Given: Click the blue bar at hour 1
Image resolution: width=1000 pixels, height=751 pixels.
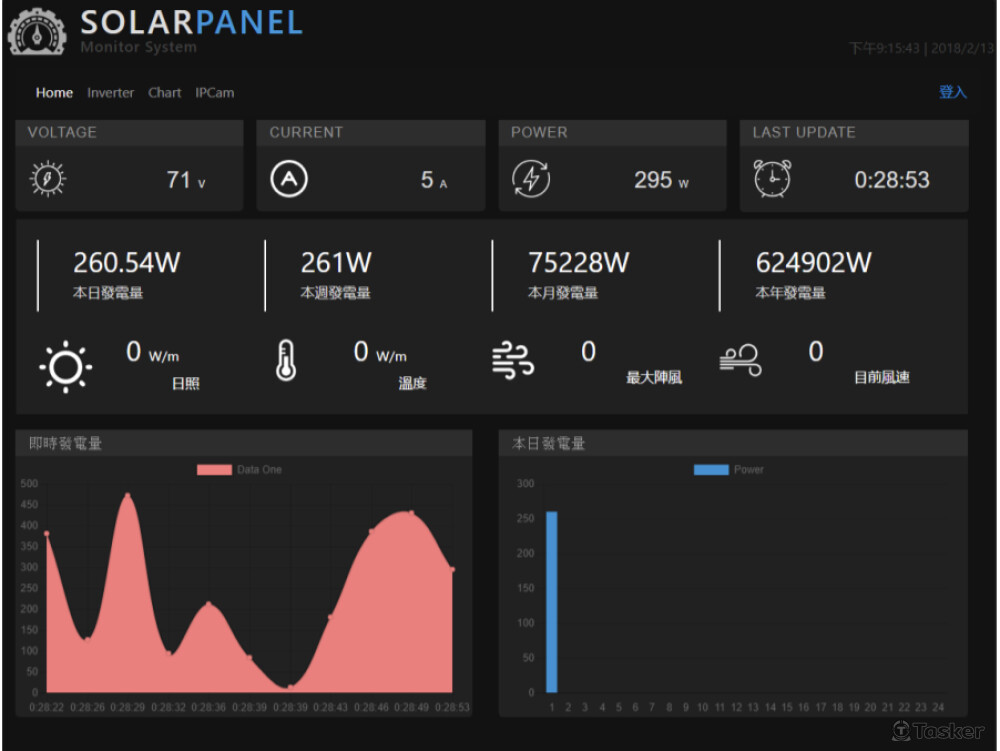Looking at the screenshot, I should [x=552, y=602].
